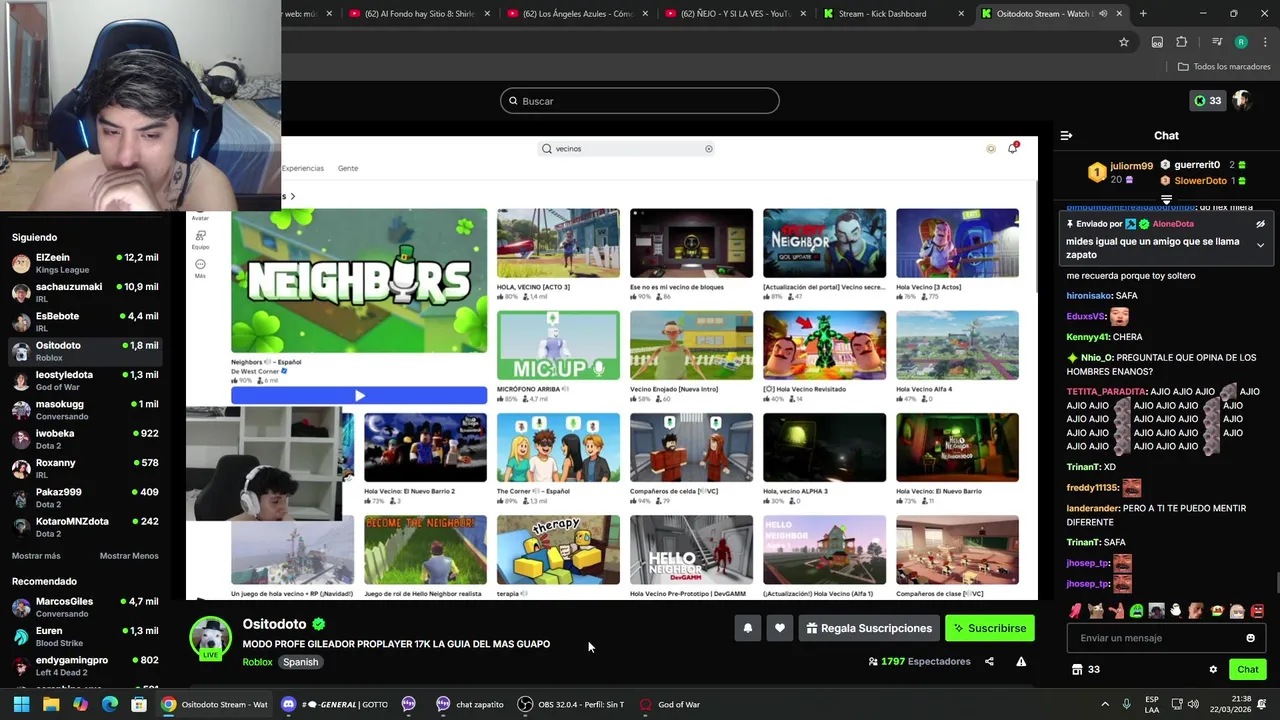Hide the pinned message with eye-slash icon
Screen dimensions: 1280x720
point(1260,224)
